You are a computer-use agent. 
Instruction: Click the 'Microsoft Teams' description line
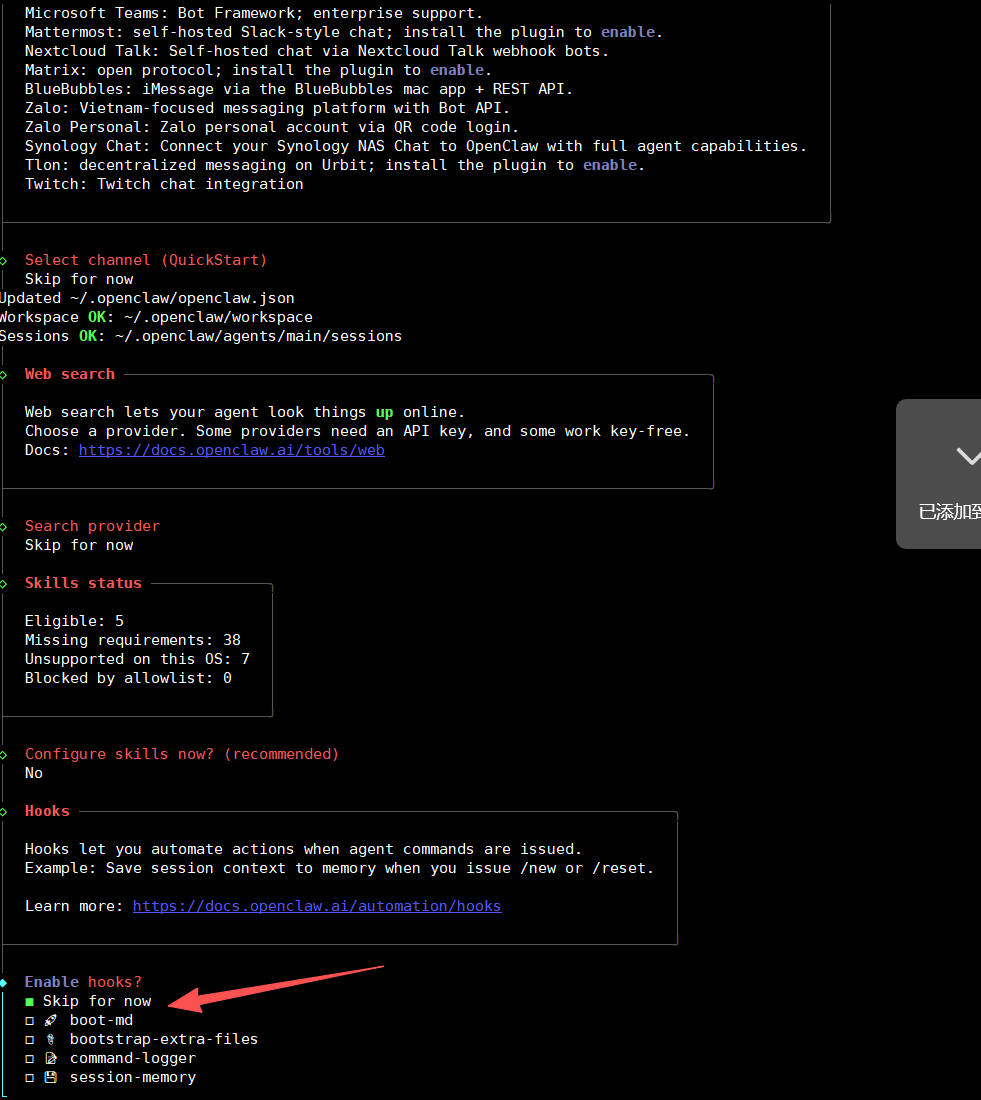click(253, 13)
